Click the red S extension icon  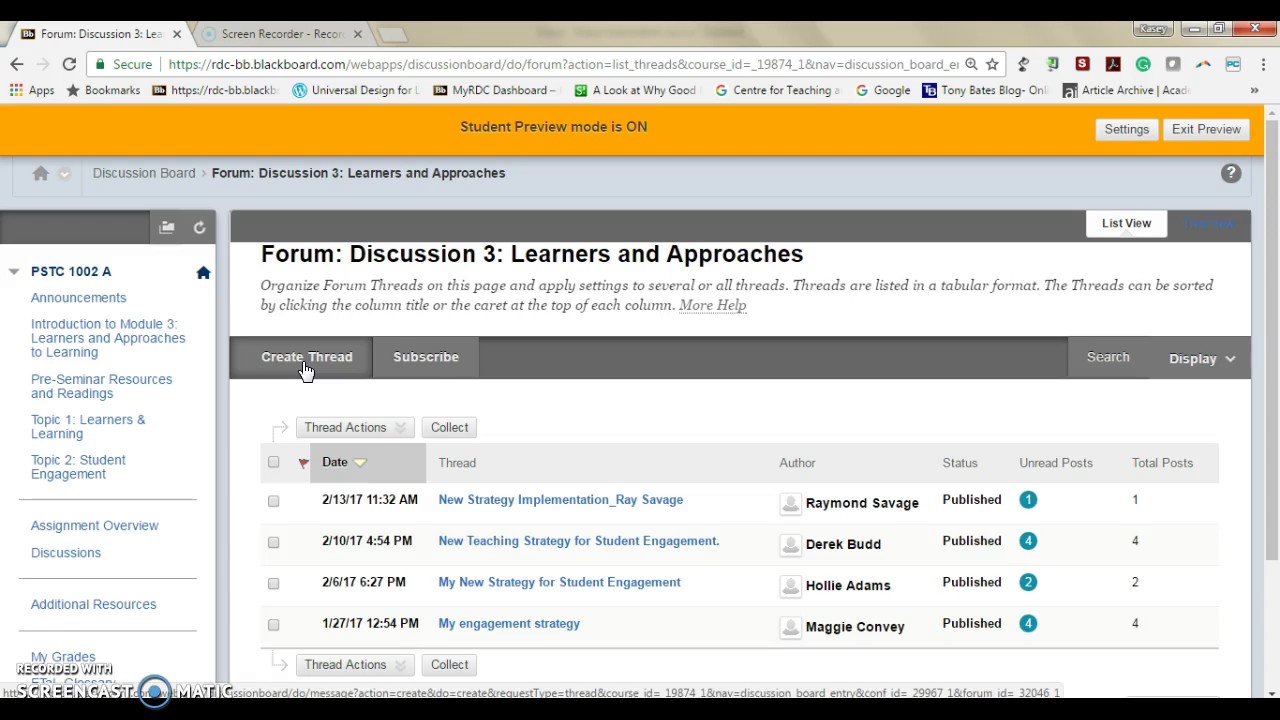coord(1082,64)
